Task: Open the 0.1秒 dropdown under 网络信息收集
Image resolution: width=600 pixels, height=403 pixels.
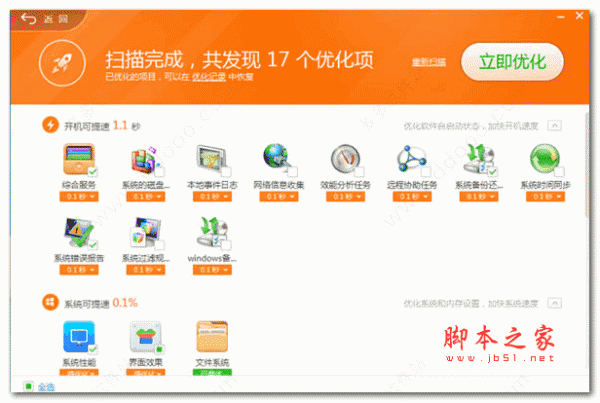Action: 279,197
